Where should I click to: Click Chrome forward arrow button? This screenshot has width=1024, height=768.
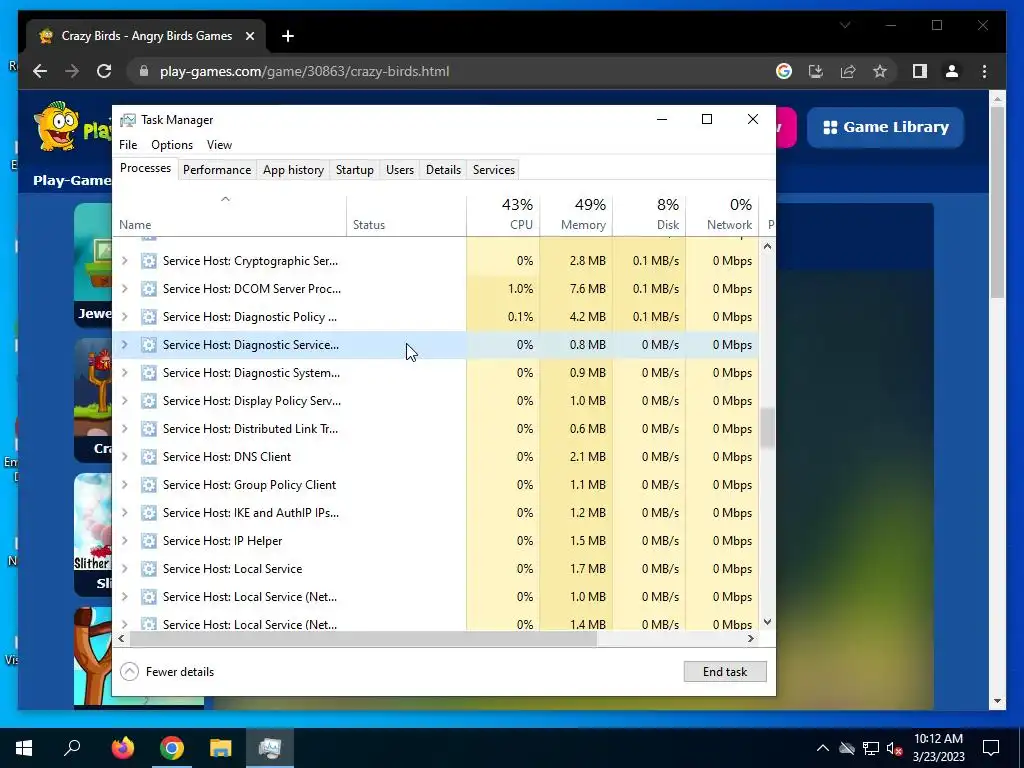click(72, 71)
